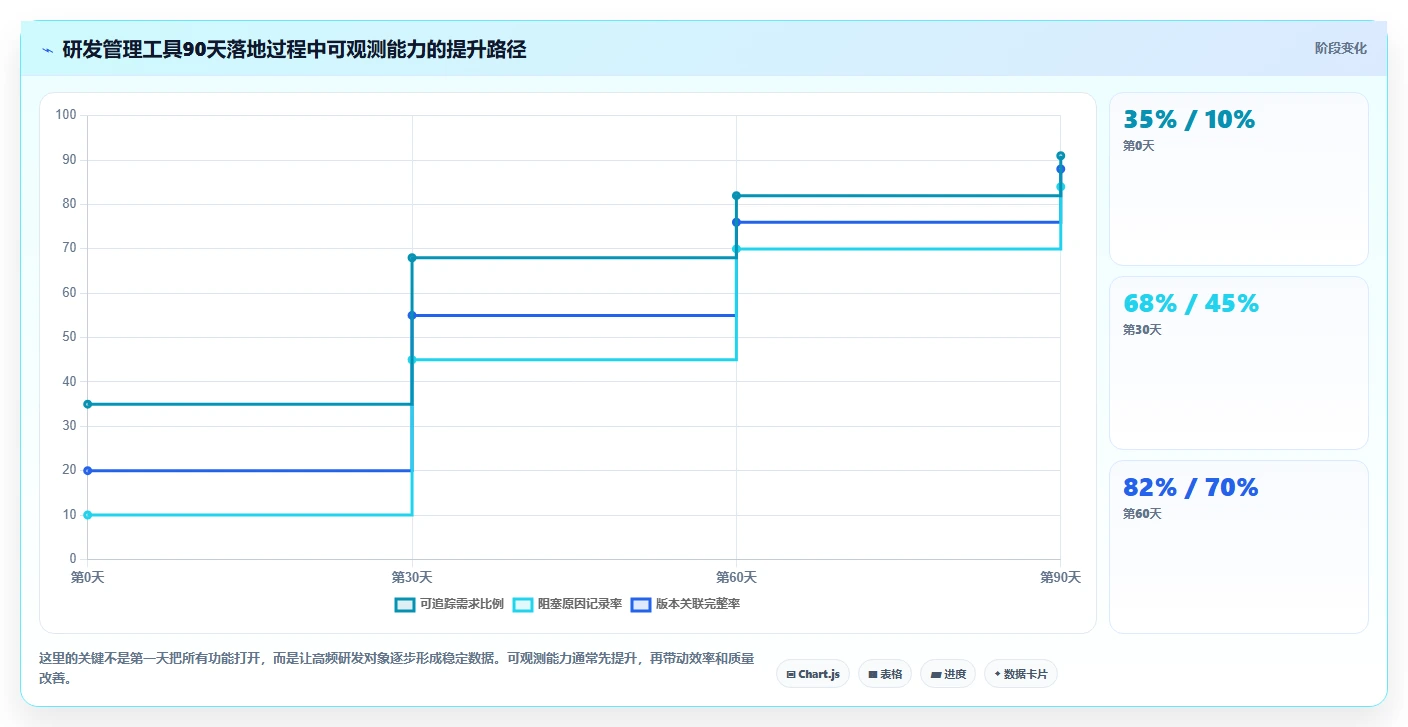Click the dashboard title 研发管理工具90天落地过程
This screenshot has width=1408, height=727.
click(294, 49)
